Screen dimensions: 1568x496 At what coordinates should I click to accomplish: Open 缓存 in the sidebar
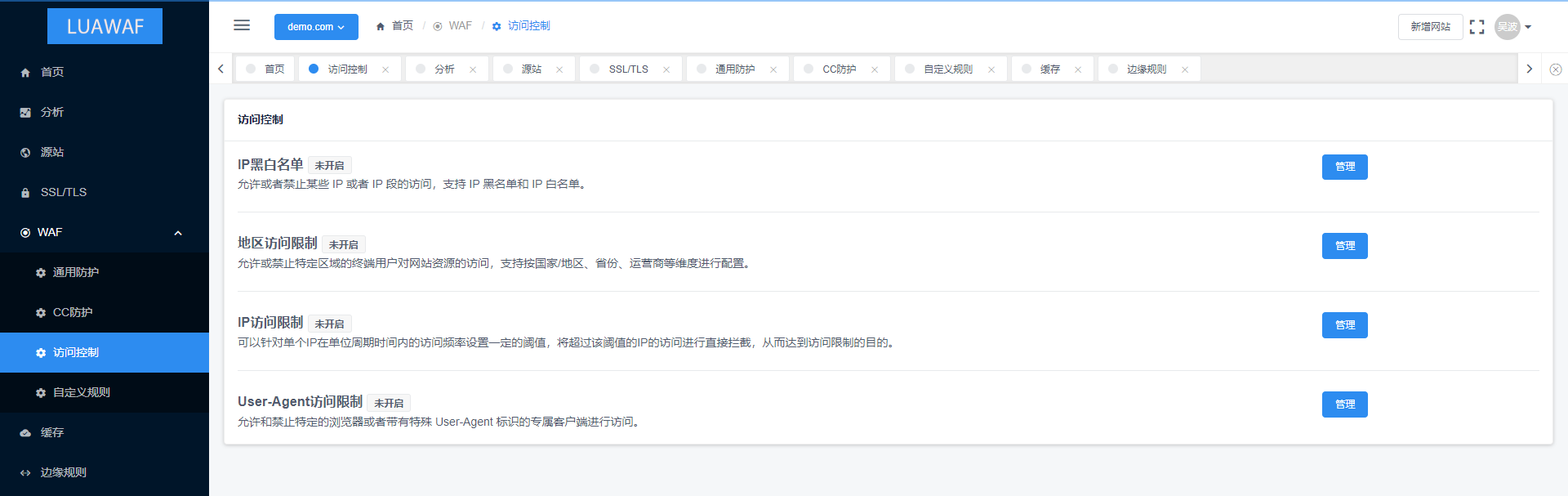105,432
